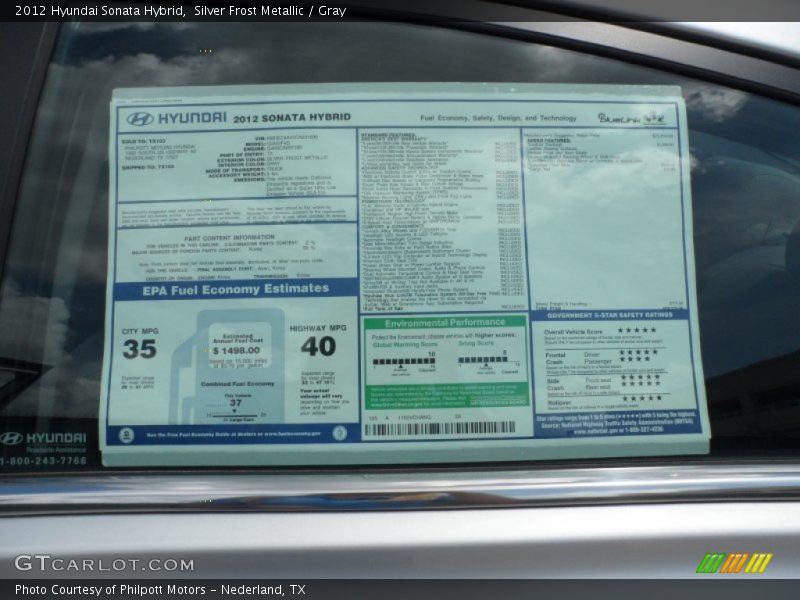
Task: Click the highway MPG value 40
Action: pos(318,346)
